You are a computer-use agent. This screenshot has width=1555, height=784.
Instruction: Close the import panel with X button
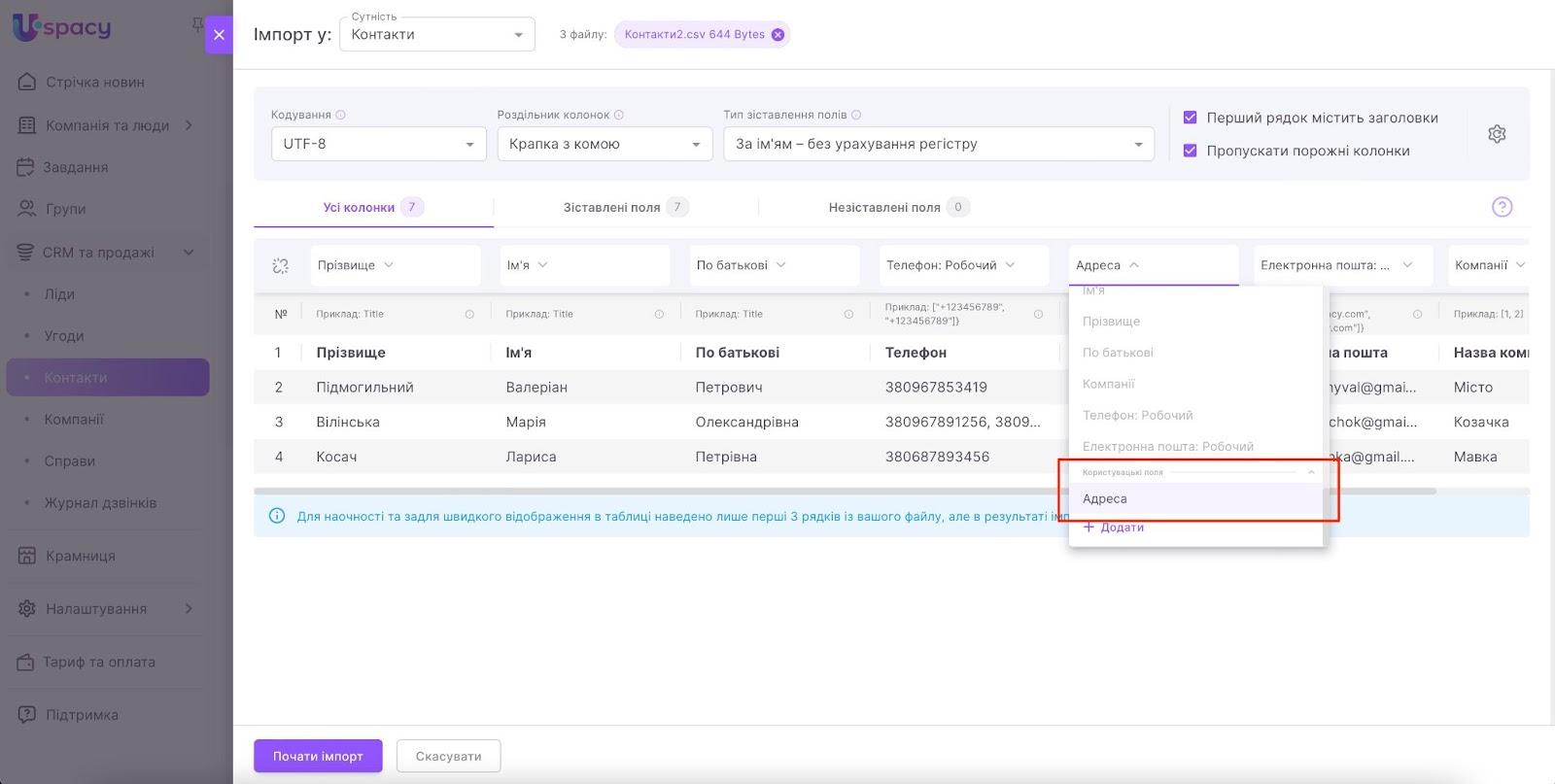(x=219, y=35)
